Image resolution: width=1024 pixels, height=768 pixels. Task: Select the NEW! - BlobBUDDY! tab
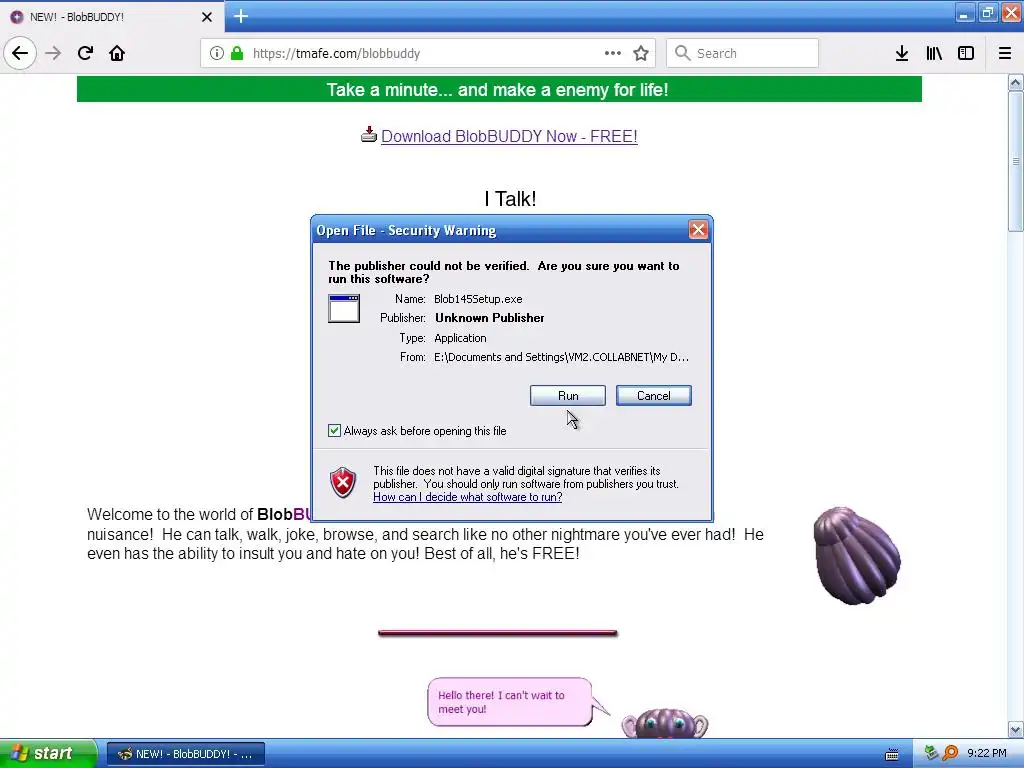tap(112, 16)
